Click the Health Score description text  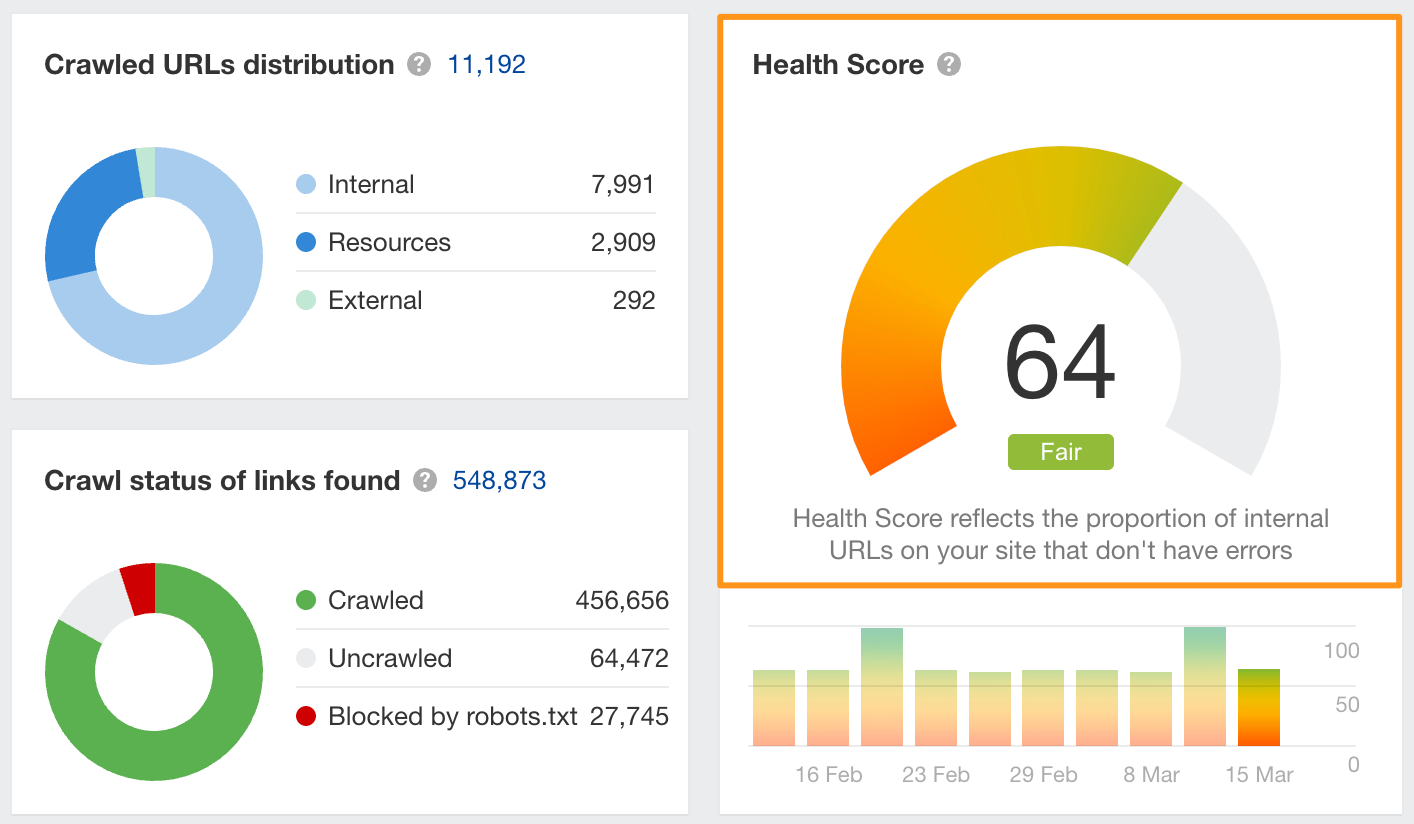[x=1061, y=535]
